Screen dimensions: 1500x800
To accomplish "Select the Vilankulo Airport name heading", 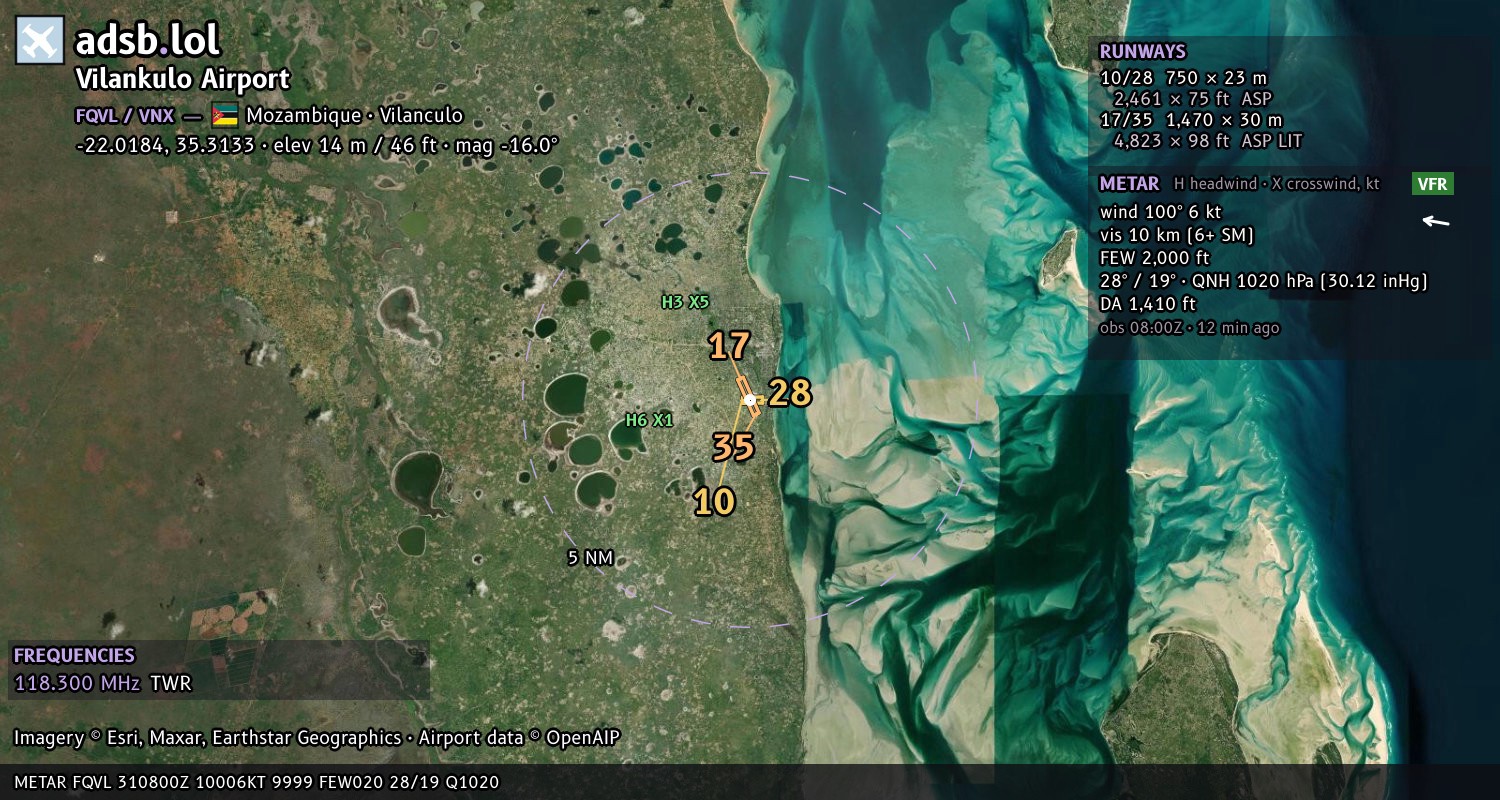I will click(x=183, y=80).
